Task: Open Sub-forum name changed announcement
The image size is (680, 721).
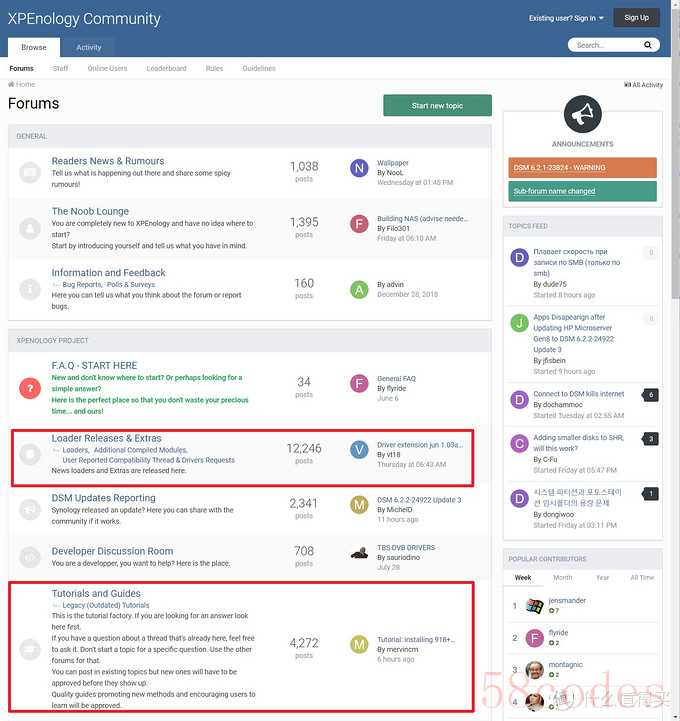Action: tap(582, 191)
